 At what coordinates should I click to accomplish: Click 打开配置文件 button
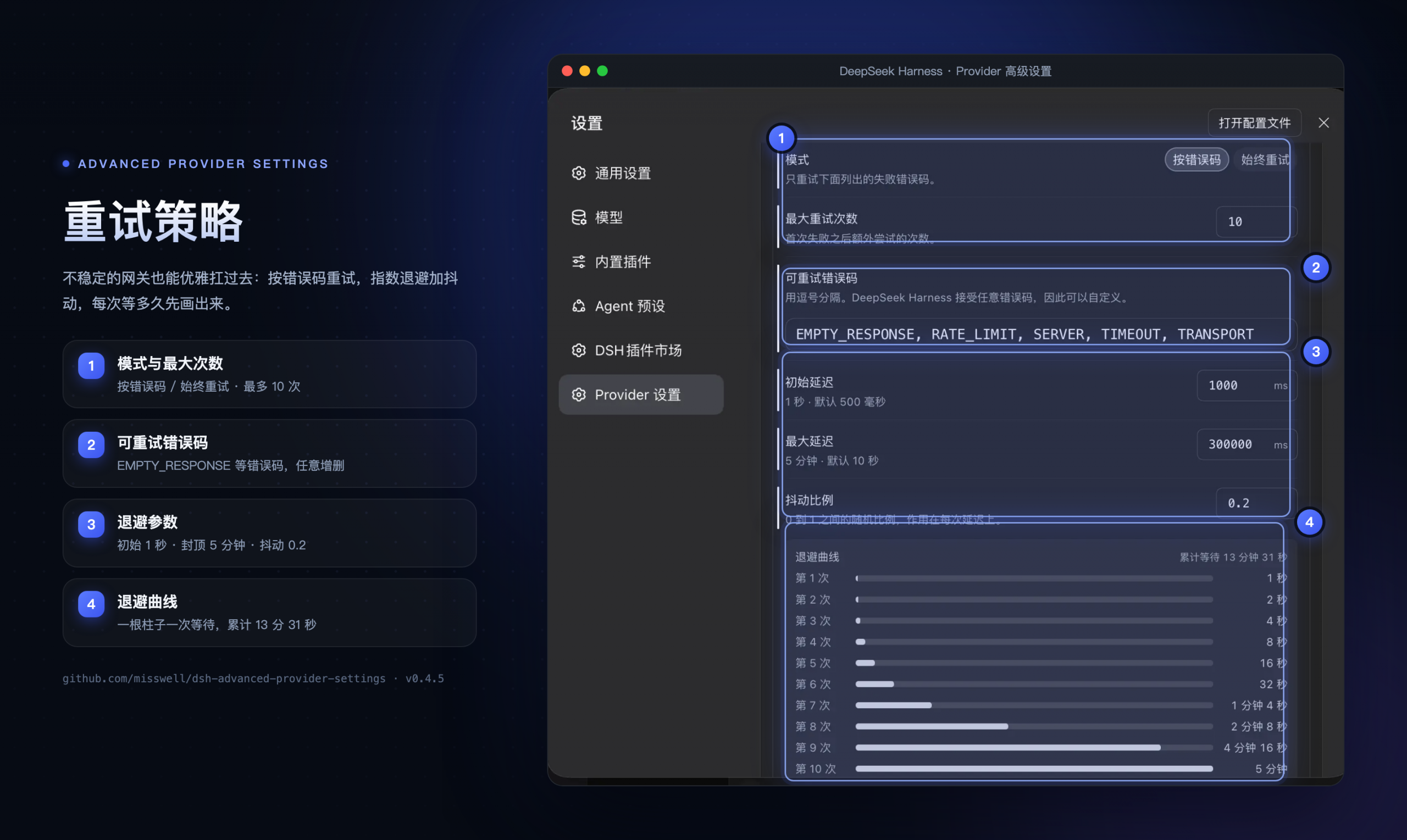click(1254, 123)
